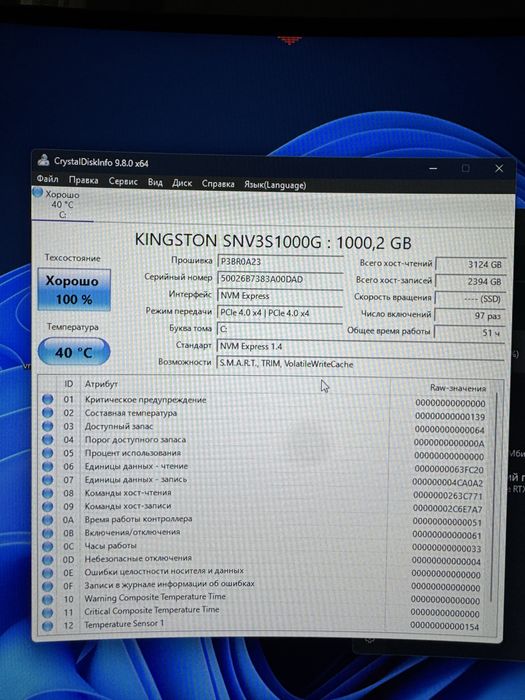Click the Стандарт field NVM Express 1.4
The image size is (525, 700).
click(x=361, y=346)
